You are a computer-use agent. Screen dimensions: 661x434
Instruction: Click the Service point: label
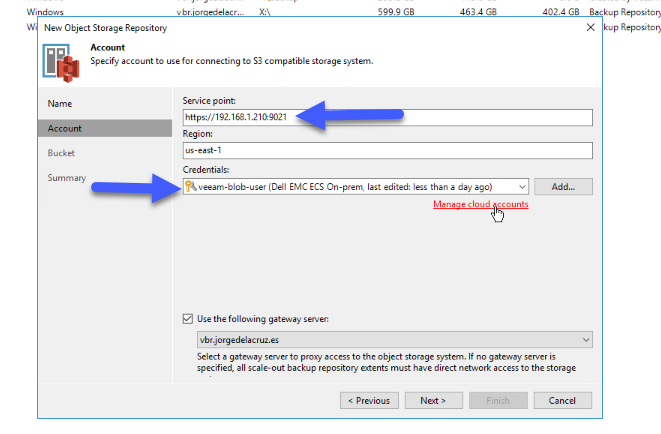[209, 101]
